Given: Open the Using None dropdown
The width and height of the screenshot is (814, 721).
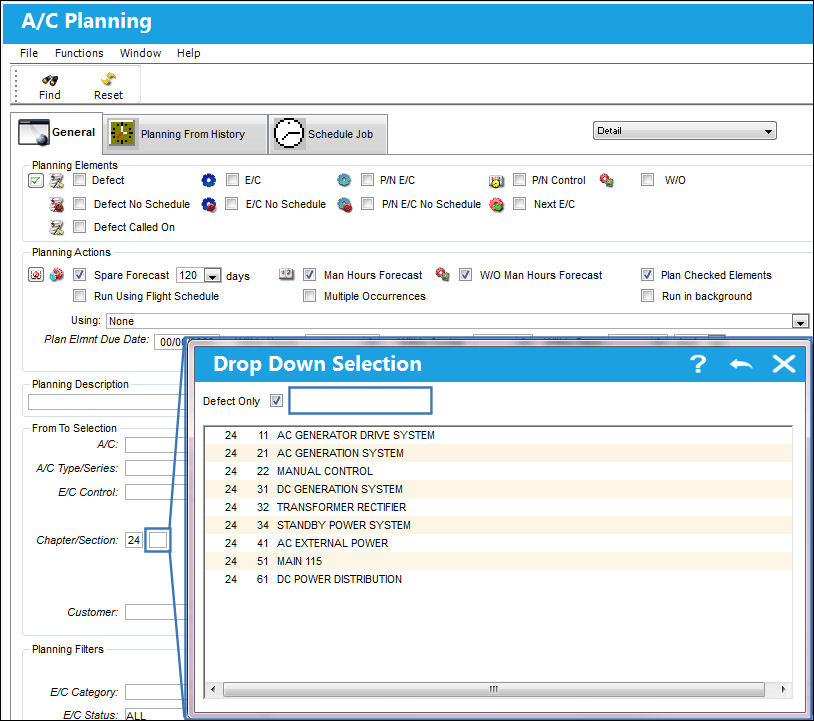Looking at the screenshot, I should [x=800, y=321].
